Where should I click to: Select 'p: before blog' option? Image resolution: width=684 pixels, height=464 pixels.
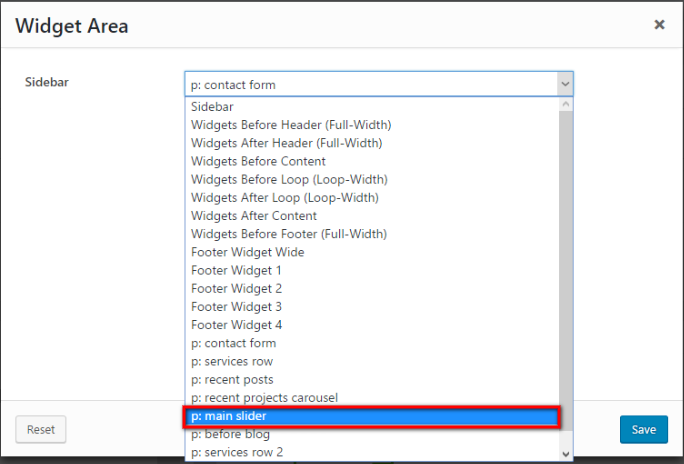pos(231,434)
